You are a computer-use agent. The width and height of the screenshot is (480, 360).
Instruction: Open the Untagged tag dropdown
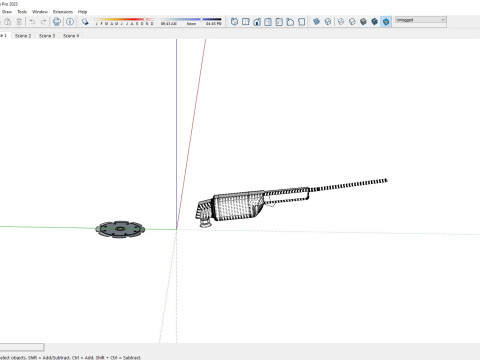point(420,20)
